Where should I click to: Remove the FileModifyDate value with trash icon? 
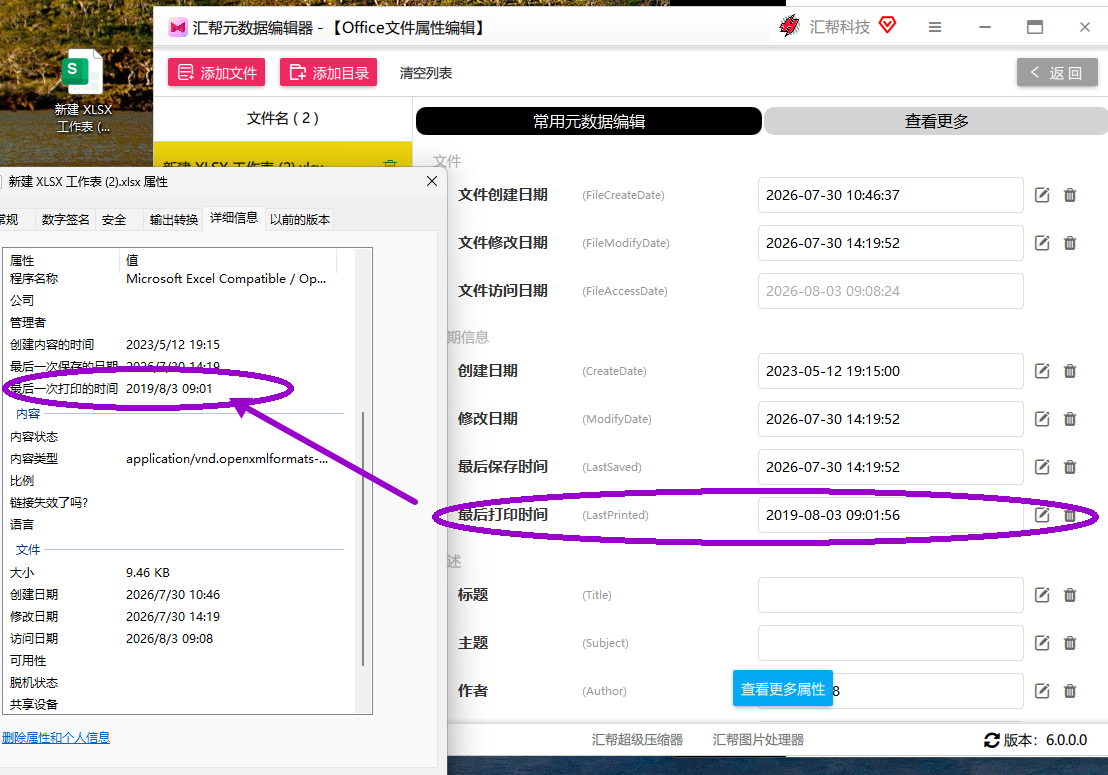[x=1070, y=243]
